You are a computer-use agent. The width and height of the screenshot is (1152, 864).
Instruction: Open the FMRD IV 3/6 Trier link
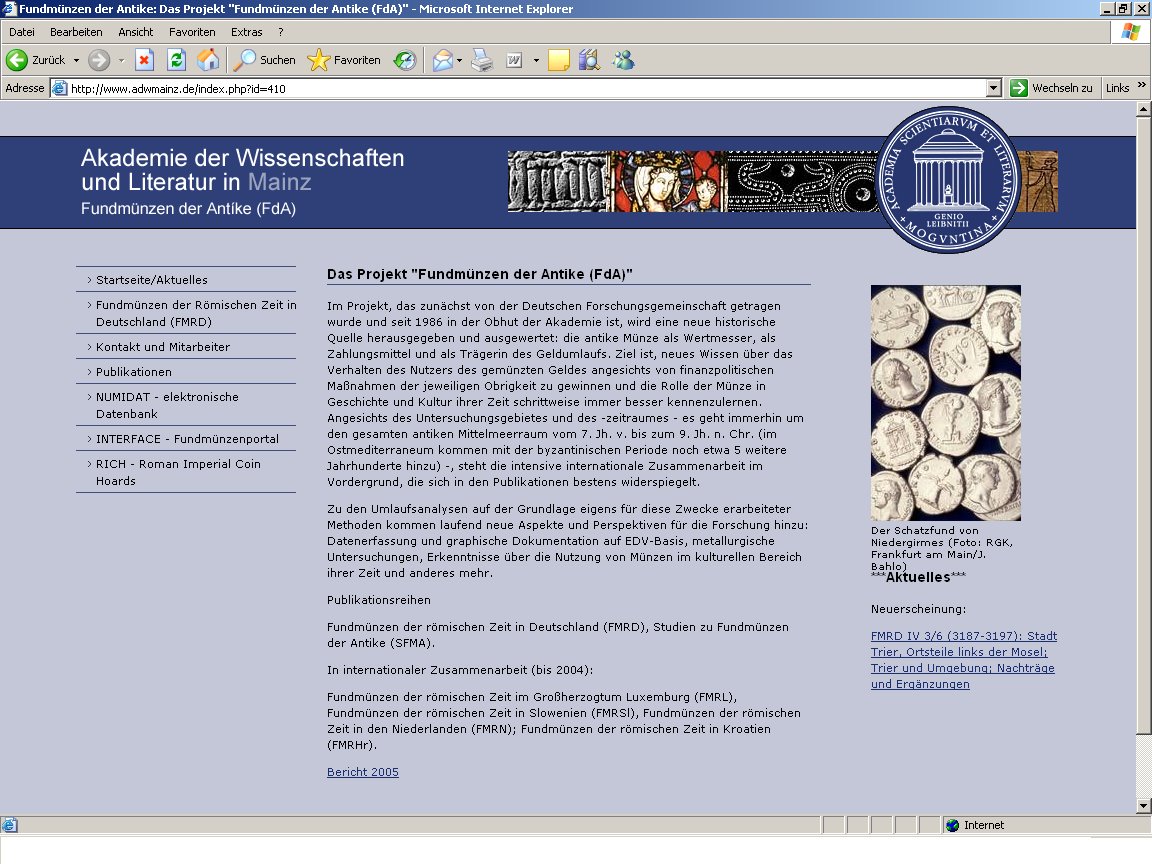click(x=964, y=660)
